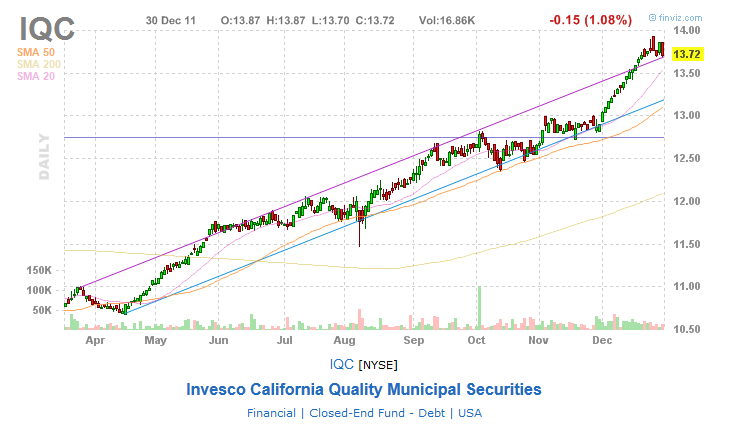Screen dimensions: 735x432
Task: Click the tall October volume spike bar
Action: point(480,308)
